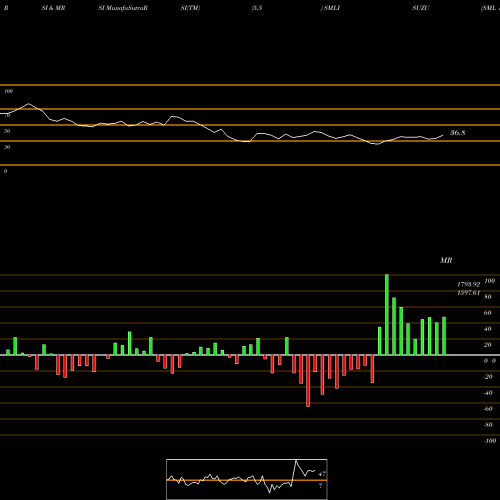
Task: Click the ) SMLI header text
Action: click(x=330, y=8)
